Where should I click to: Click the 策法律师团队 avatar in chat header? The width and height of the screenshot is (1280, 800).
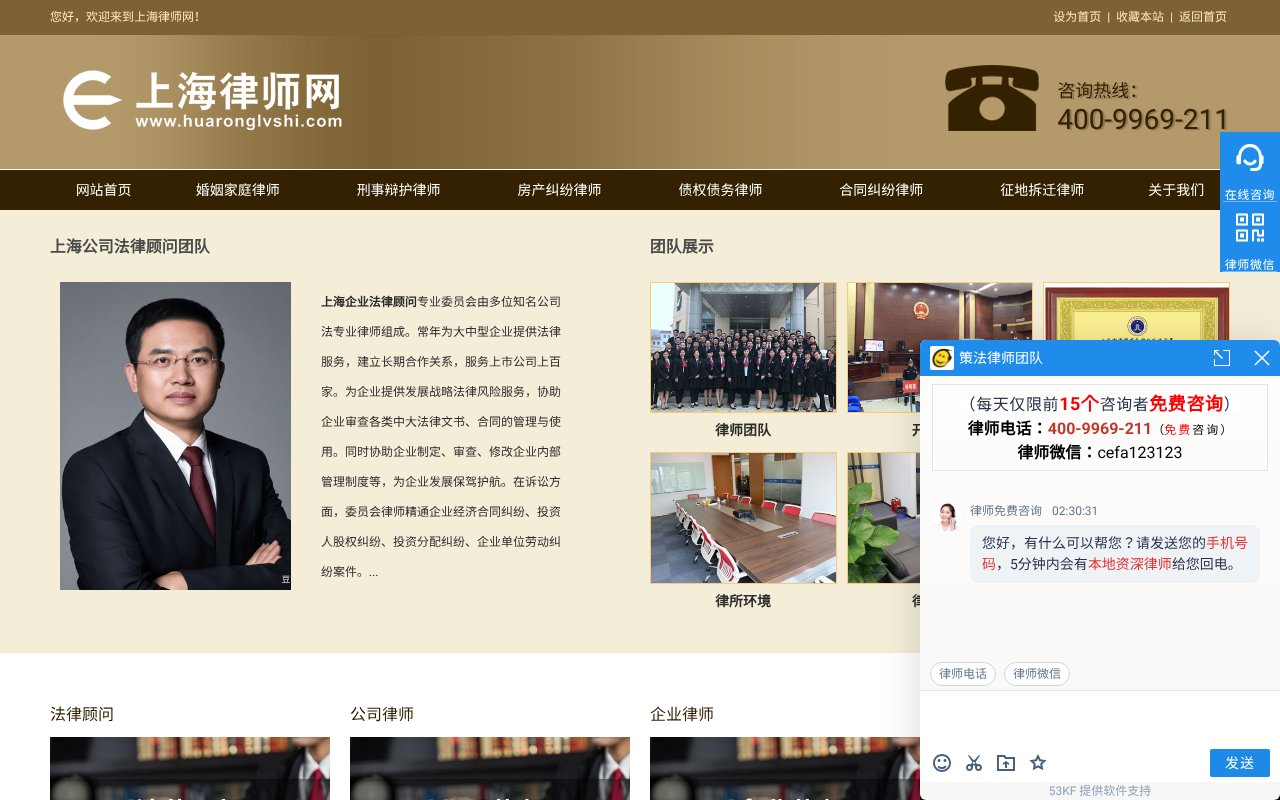(x=941, y=357)
